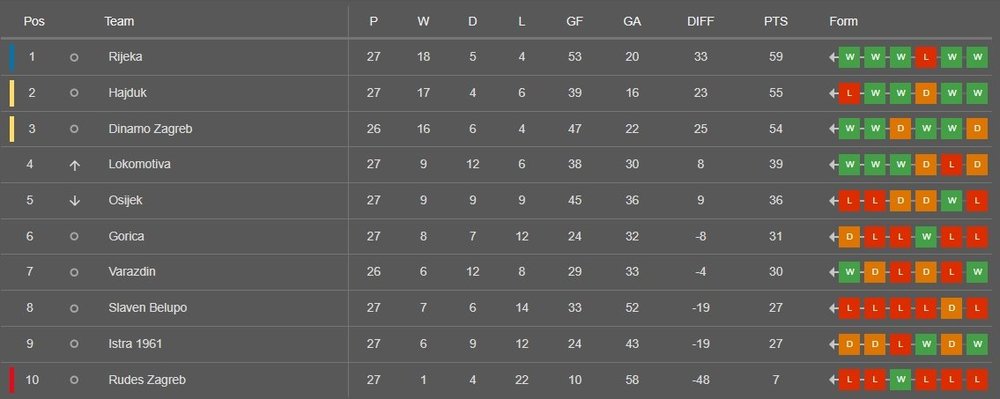Click the circle indicator beside Dinamo Zagreb
The height and width of the screenshot is (399, 1000).
[74, 129]
